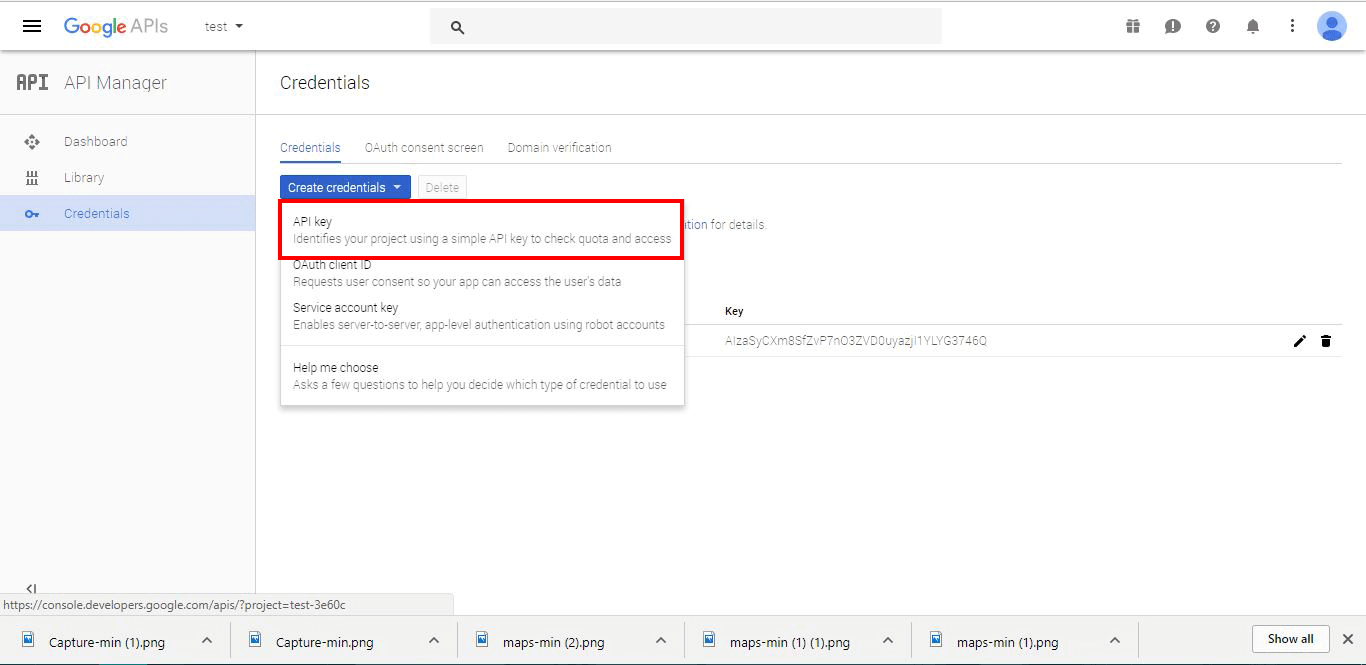Click the API Manager logo icon

[x=32, y=83]
